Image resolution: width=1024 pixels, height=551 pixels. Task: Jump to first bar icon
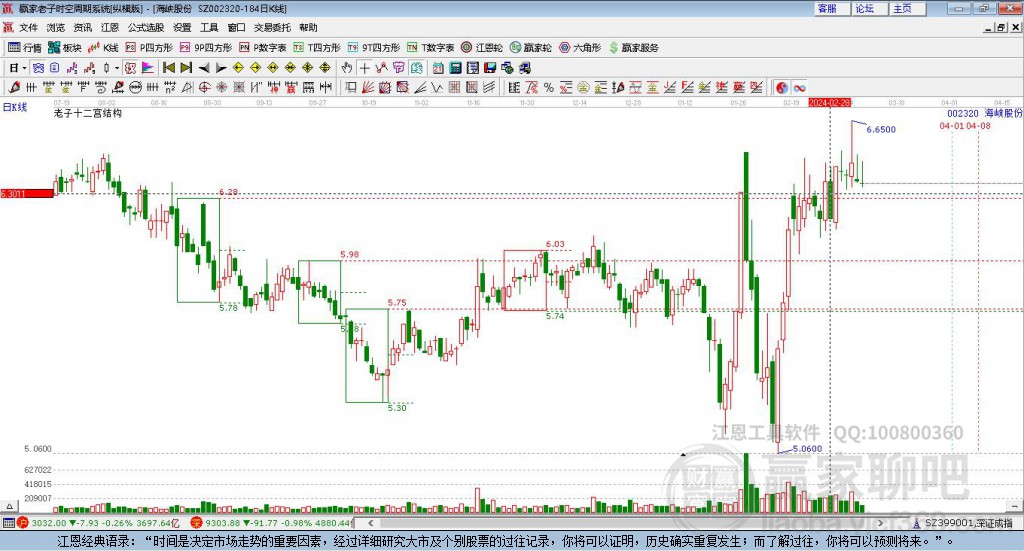coord(168,68)
